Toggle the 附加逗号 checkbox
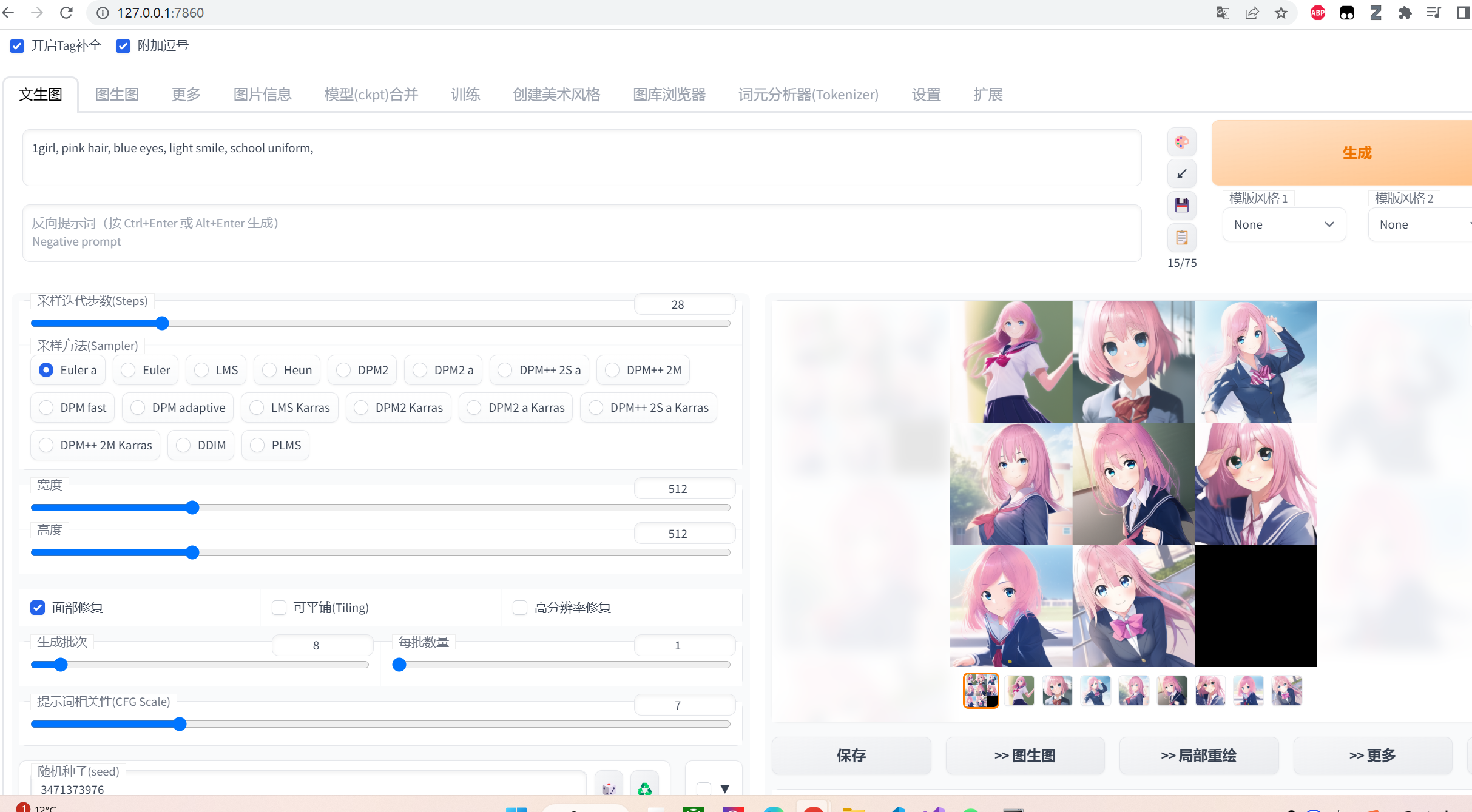 123,46
